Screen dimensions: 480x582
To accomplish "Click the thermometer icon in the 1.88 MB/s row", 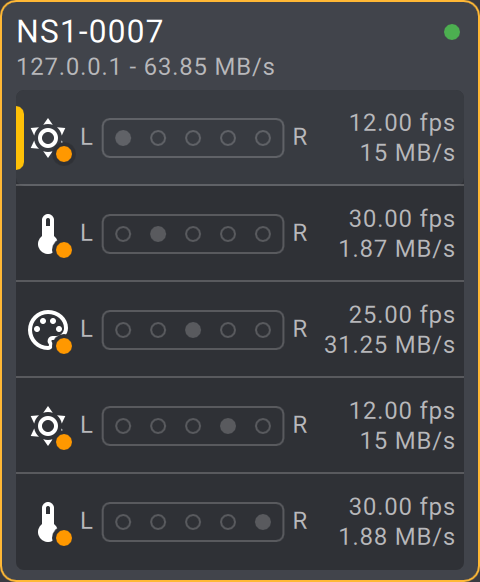I will tap(48, 521).
